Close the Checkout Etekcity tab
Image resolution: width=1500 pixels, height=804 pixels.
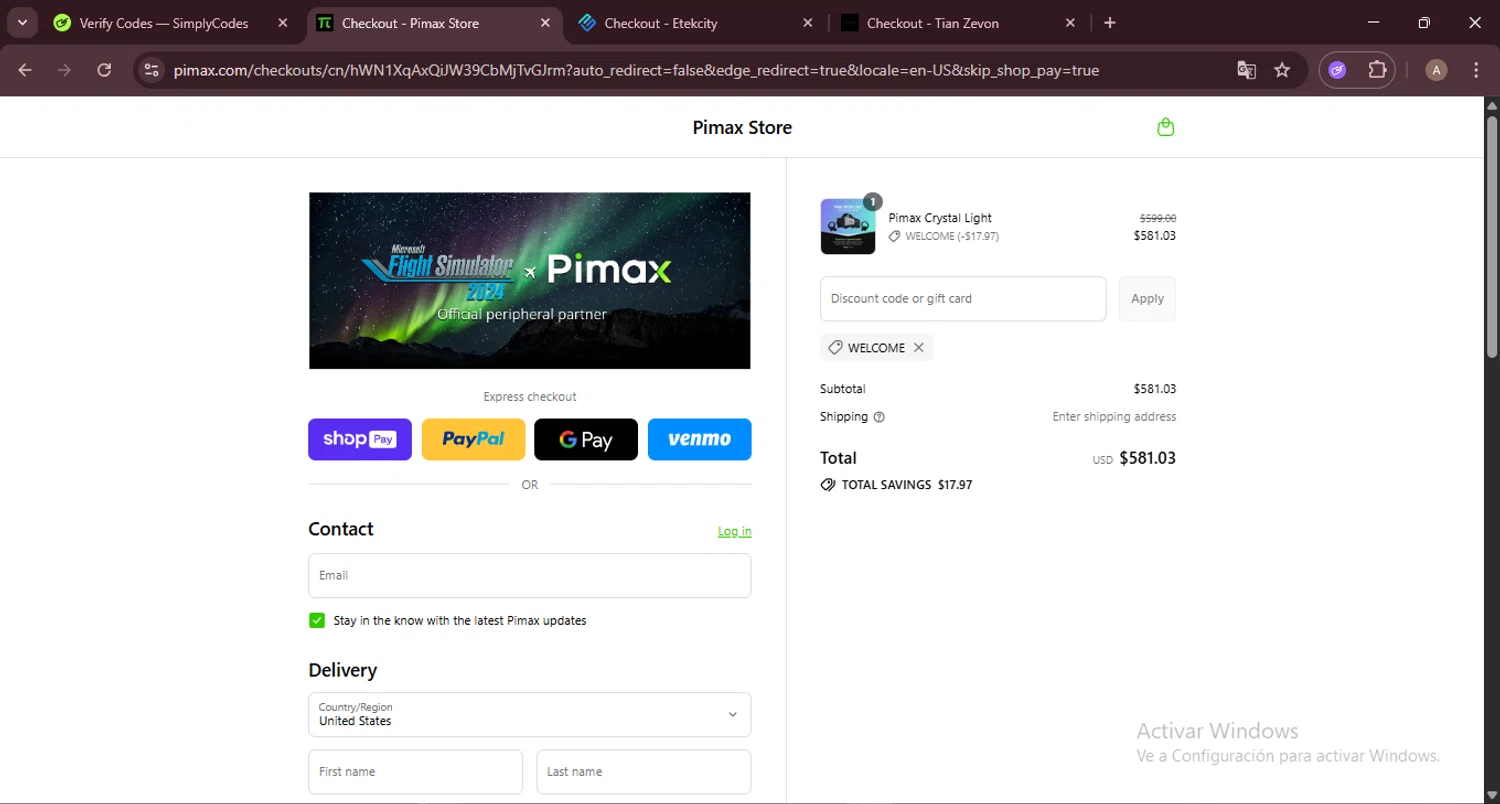click(x=808, y=23)
